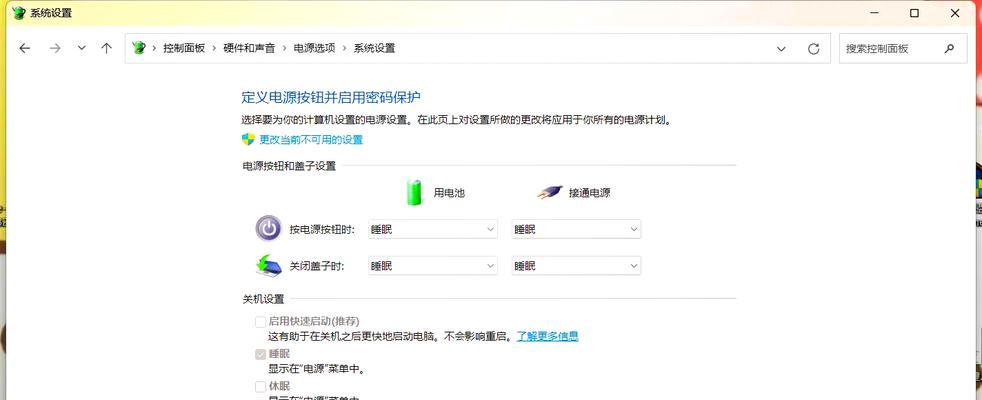Click the 系统设置 title bar icon
The height and width of the screenshot is (400, 982).
coord(19,13)
